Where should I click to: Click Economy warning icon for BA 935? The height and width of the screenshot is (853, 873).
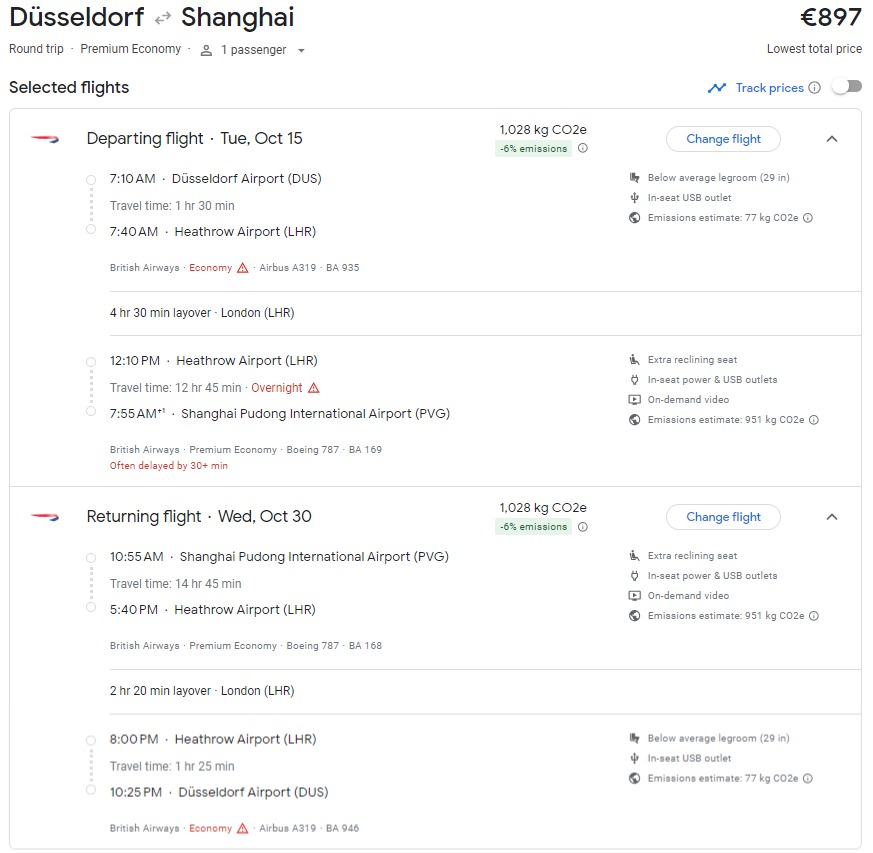pos(242,268)
